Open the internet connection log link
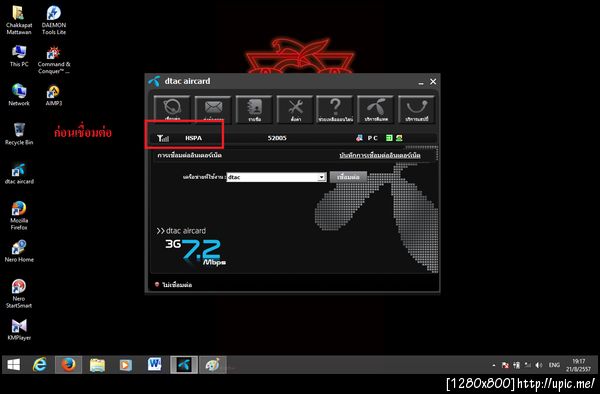 380,155
